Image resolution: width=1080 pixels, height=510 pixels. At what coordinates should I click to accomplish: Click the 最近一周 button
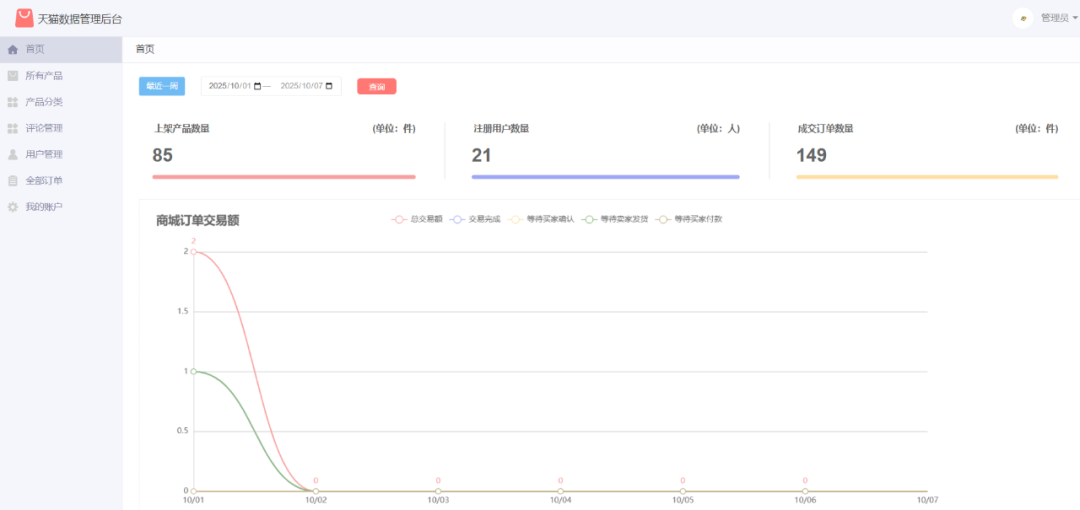click(162, 86)
